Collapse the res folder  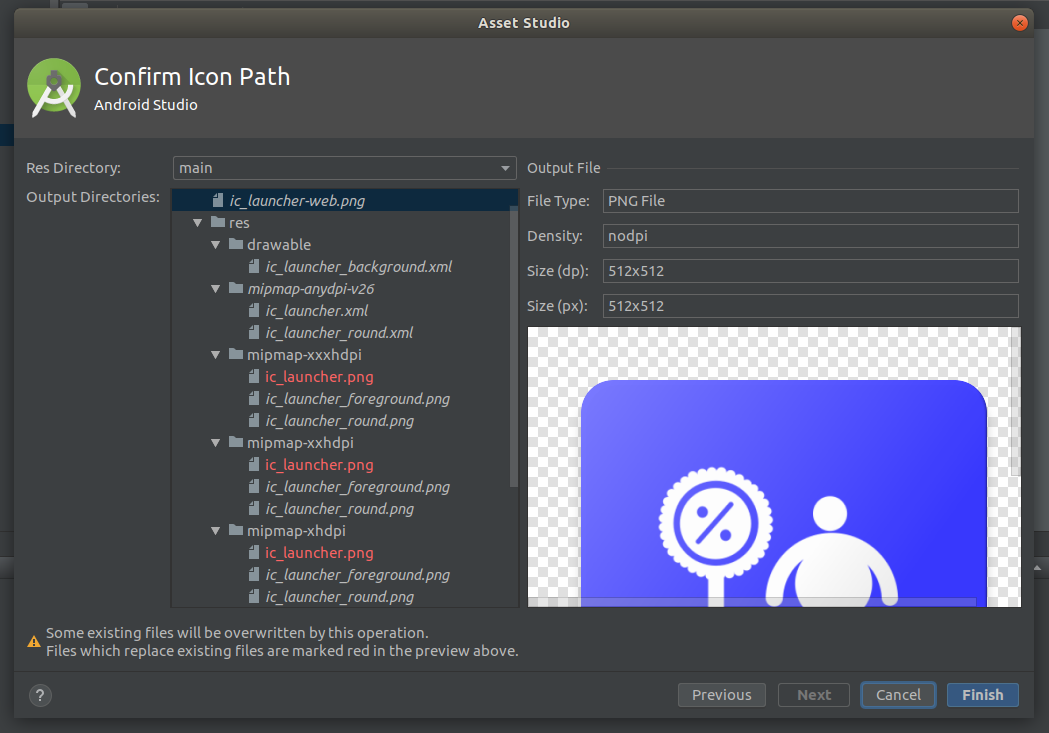(x=197, y=222)
